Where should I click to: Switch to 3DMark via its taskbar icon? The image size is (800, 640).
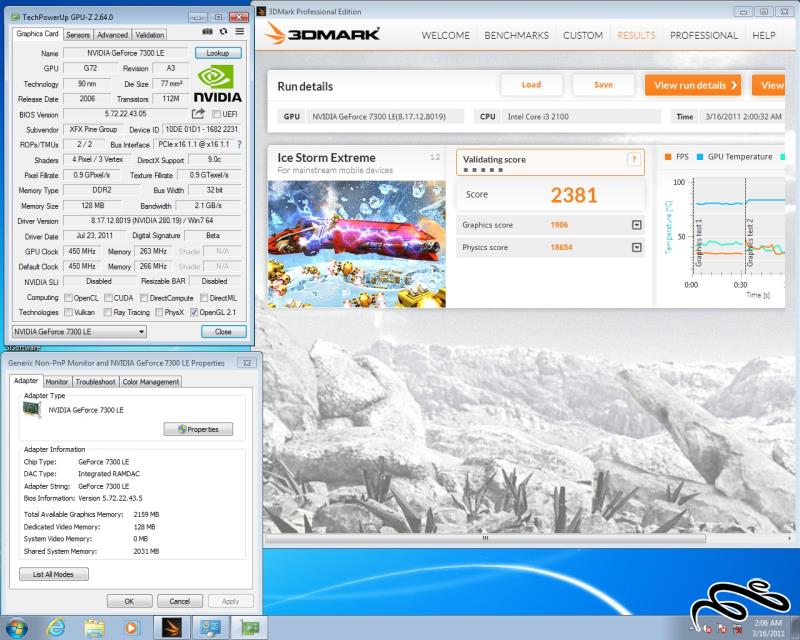pos(172,627)
